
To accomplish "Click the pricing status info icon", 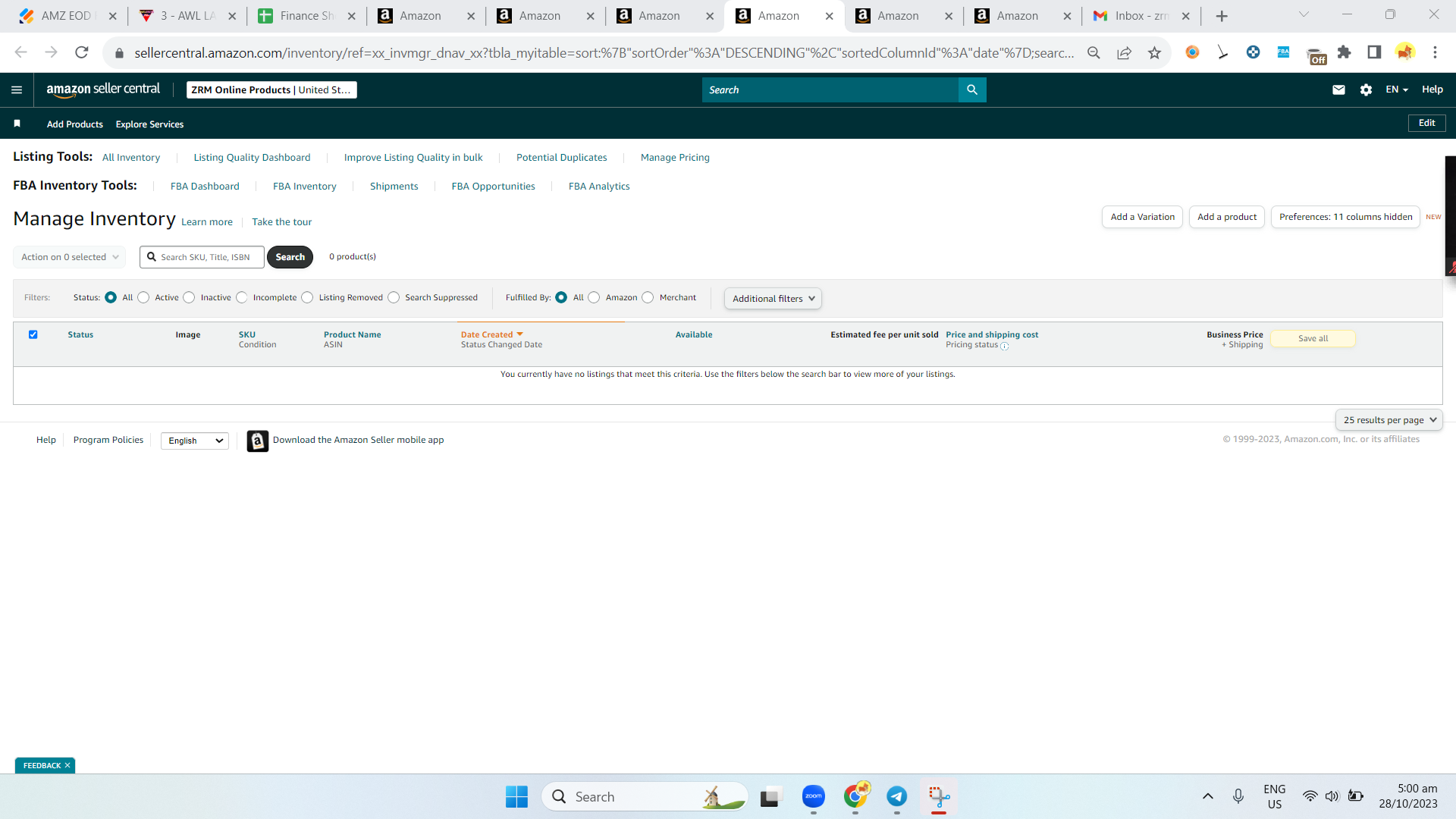I will coord(1005,346).
